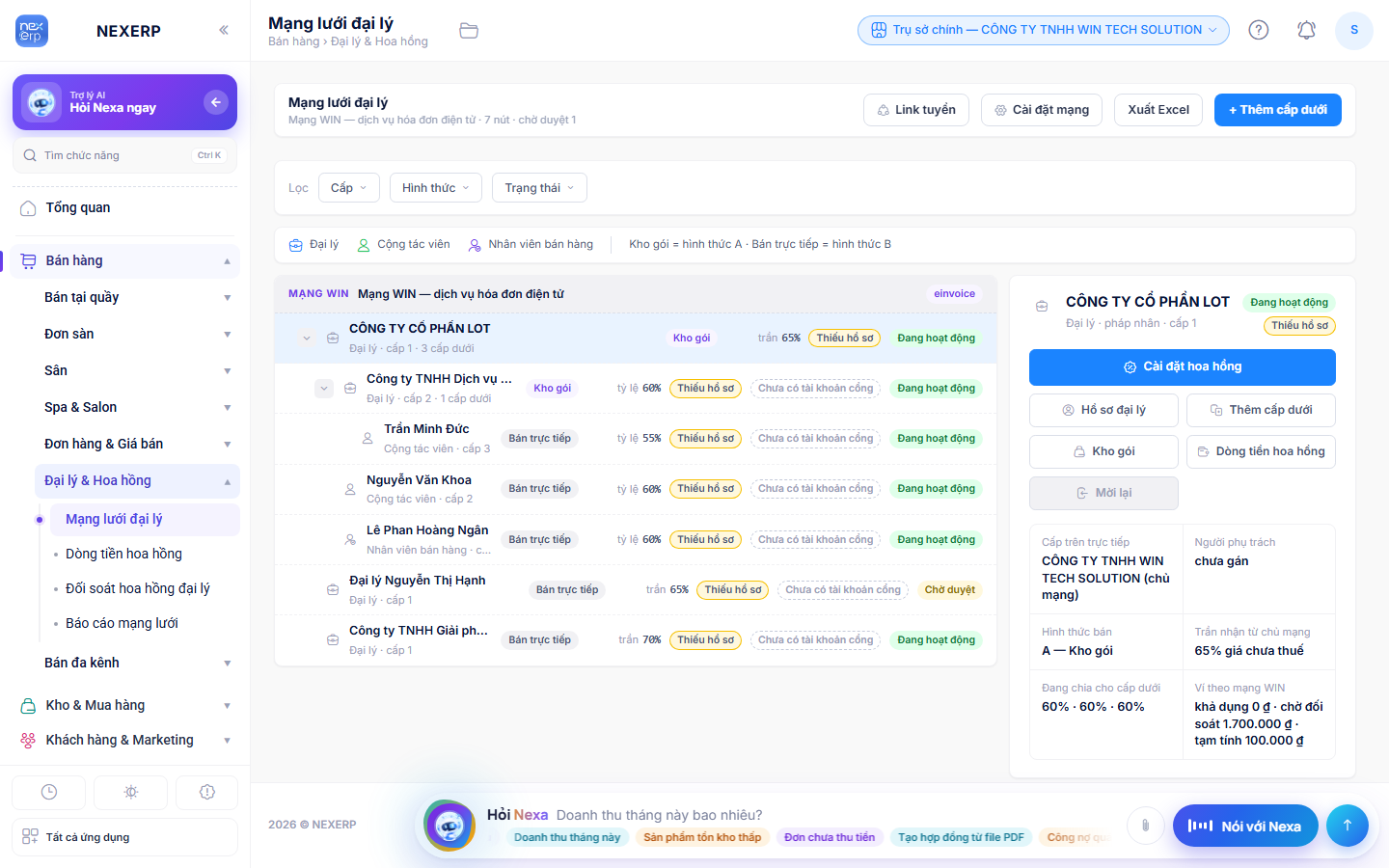The width and height of the screenshot is (1389, 868).
Task: Click the NEXERP logo icon
Action: coord(32,31)
